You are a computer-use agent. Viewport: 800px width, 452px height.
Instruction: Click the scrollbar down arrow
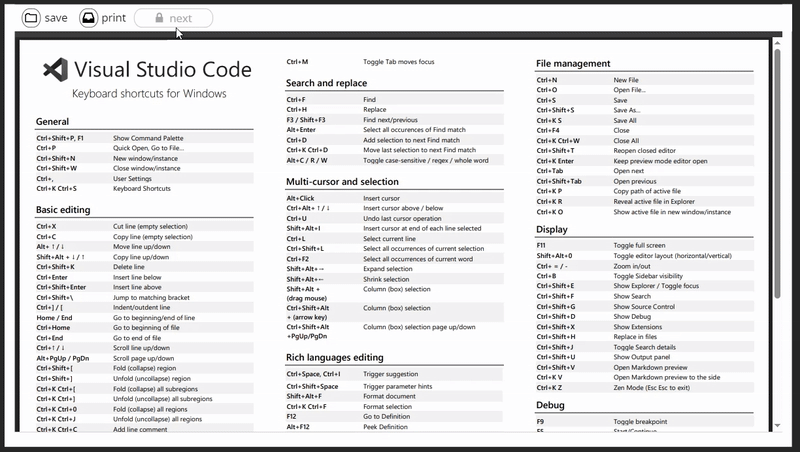coord(777,425)
